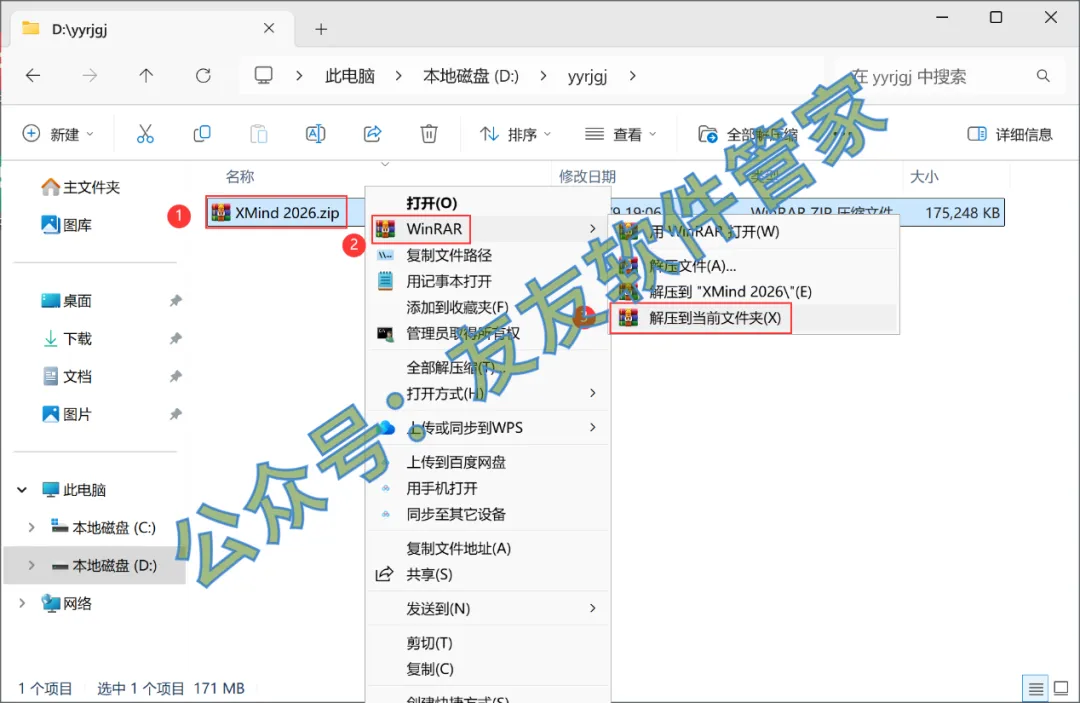The image size is (1080, 703).
Task: Choose 复制文件地址(A) in context menu
Action: [x=487, y=549]
